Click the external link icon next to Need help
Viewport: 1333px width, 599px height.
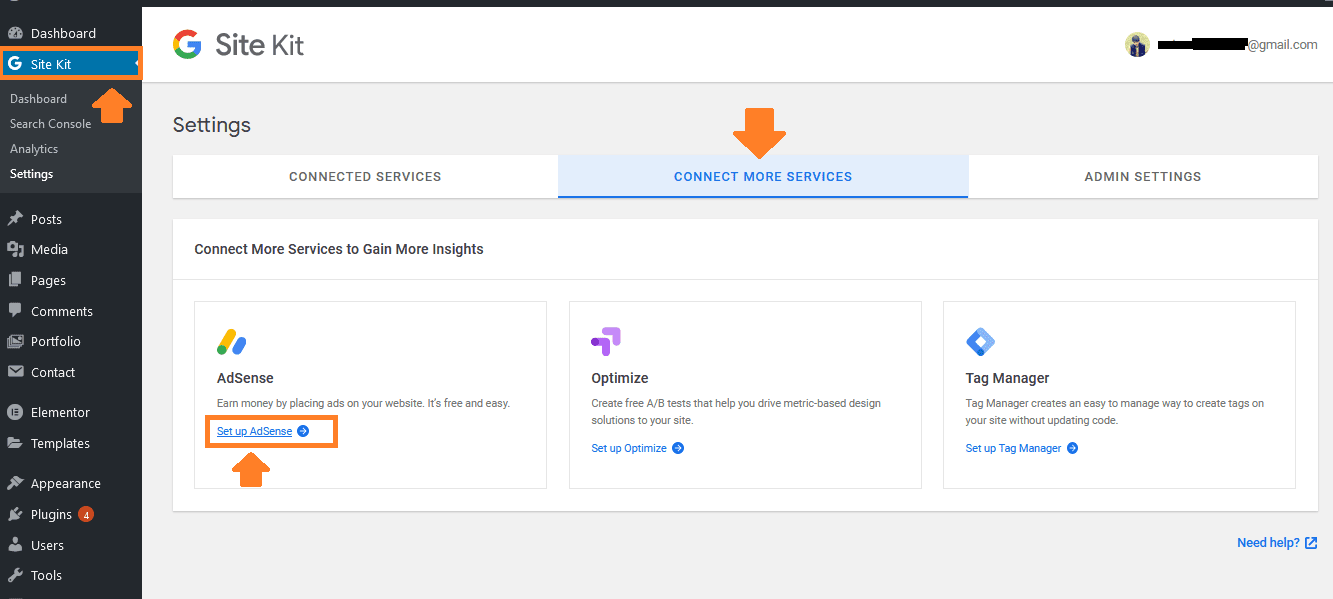coord(1311,543)
